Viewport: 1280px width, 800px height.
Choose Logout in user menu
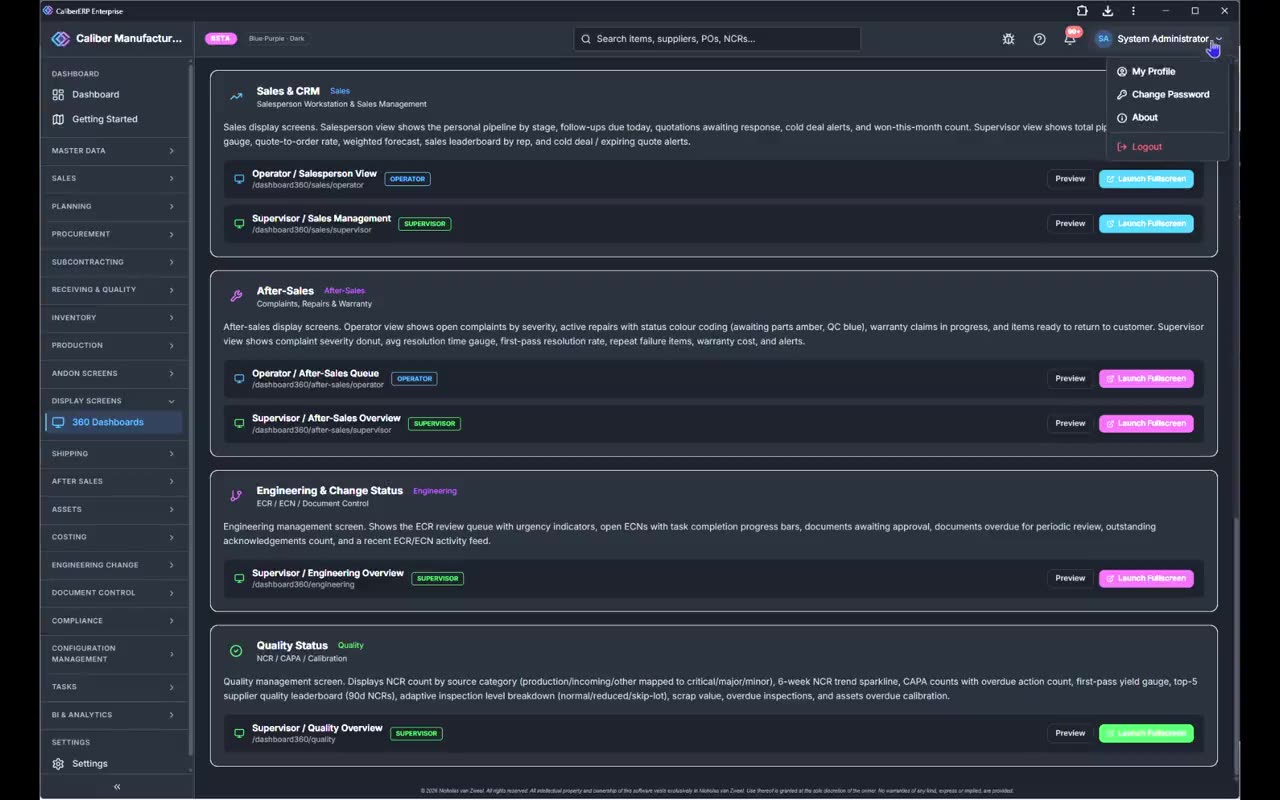[1167, 147]
